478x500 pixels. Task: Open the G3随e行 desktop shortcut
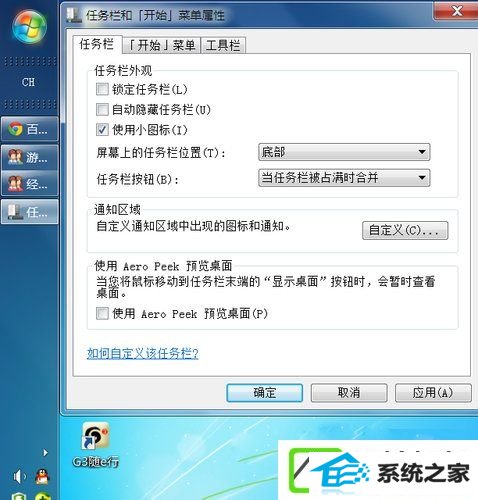[96, 445]
